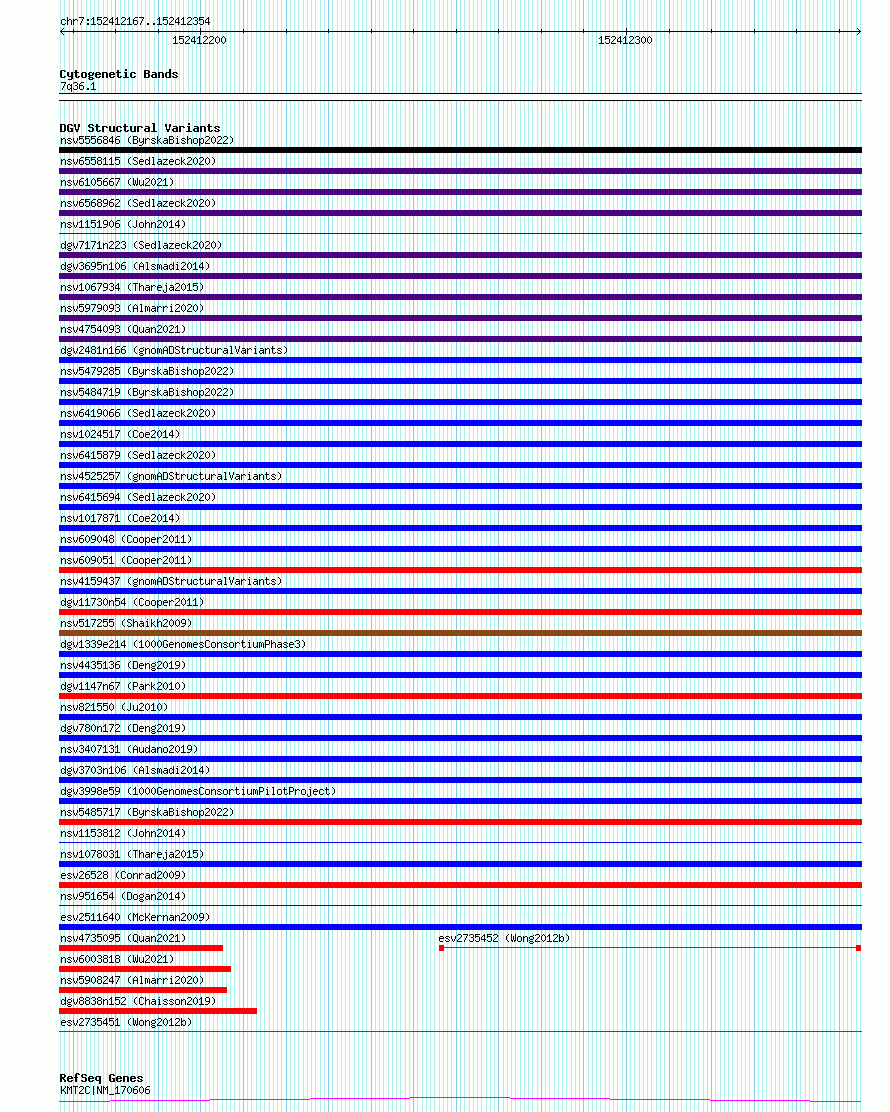Open esv26528 (Conrad2009) variant
The width and height of the screenshot is (890, 1112).
coord(123,876)
